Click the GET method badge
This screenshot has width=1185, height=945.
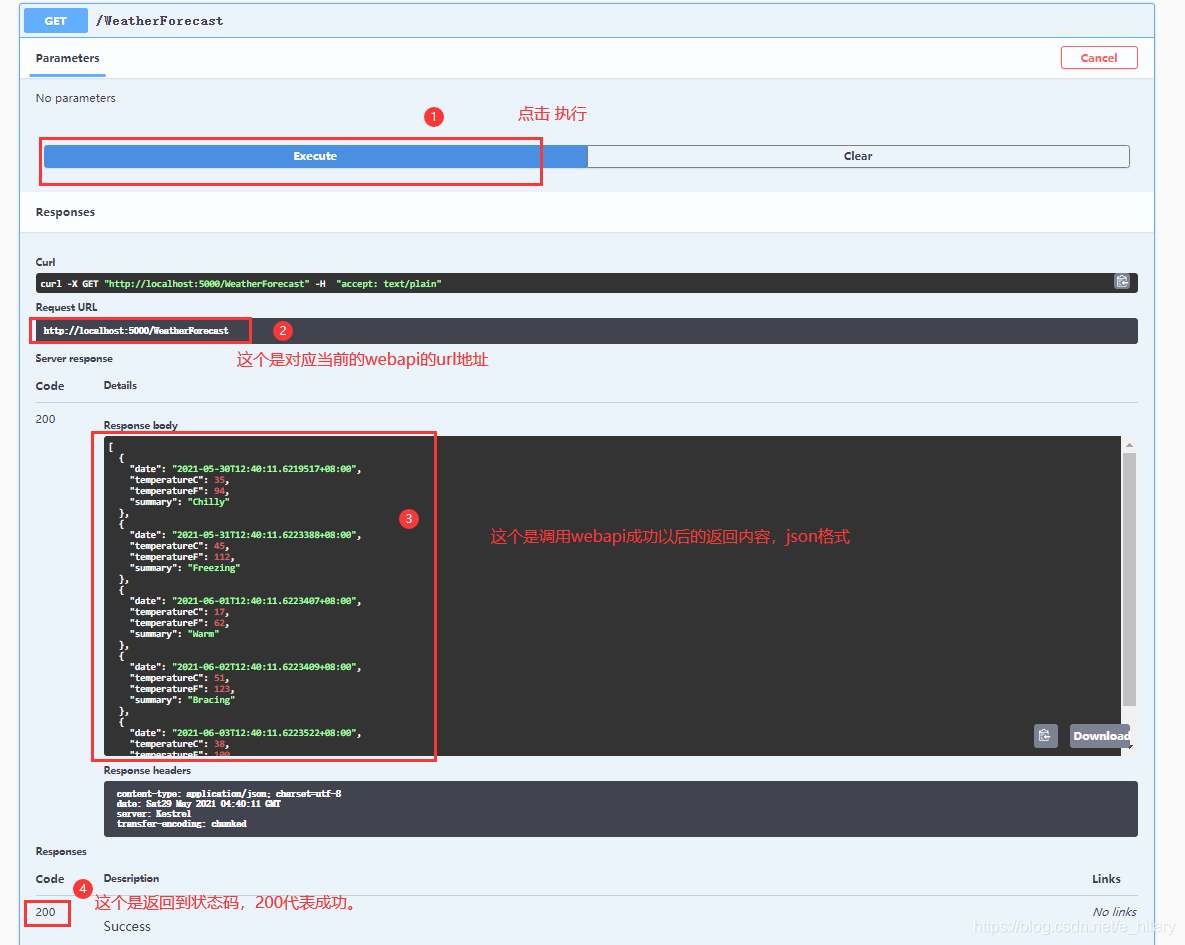tap(55, 20)
